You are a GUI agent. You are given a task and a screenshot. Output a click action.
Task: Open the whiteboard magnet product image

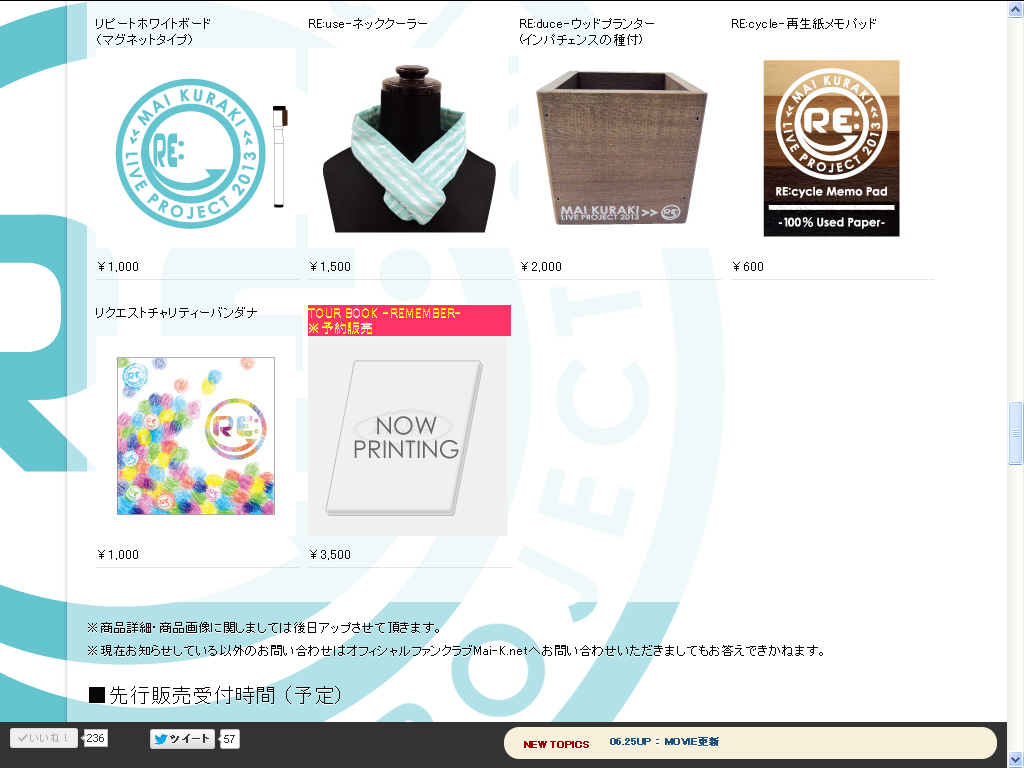202,154
